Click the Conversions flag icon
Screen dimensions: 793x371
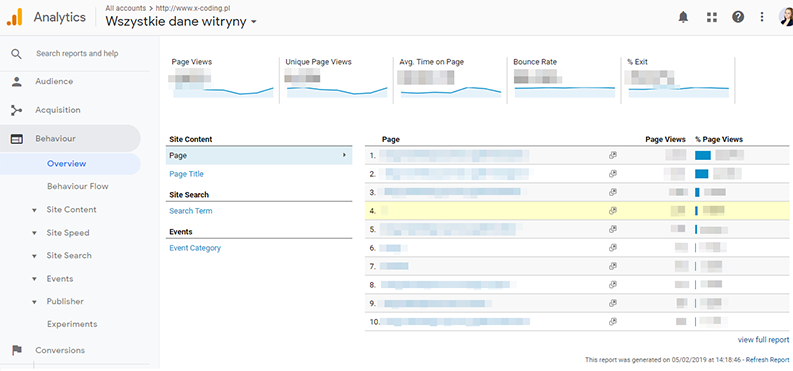tap(17, 350)
